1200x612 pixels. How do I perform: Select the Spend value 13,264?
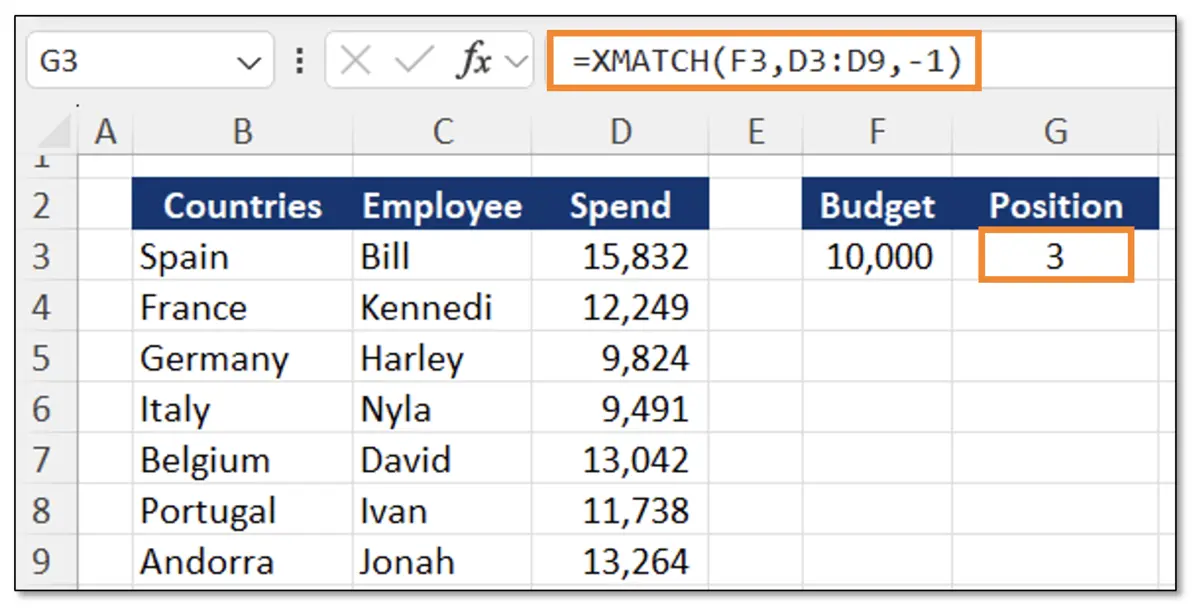click(621, 562)
